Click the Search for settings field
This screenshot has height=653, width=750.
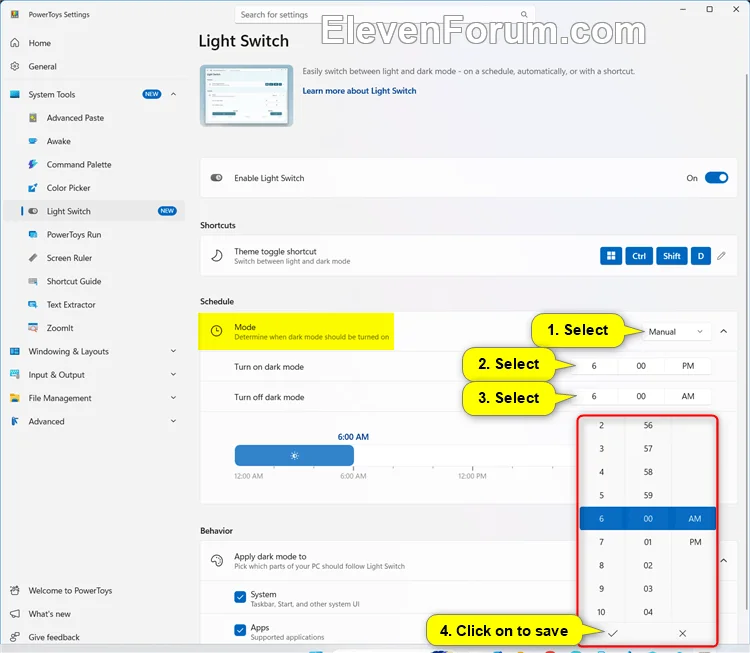[x=385, y=14]
